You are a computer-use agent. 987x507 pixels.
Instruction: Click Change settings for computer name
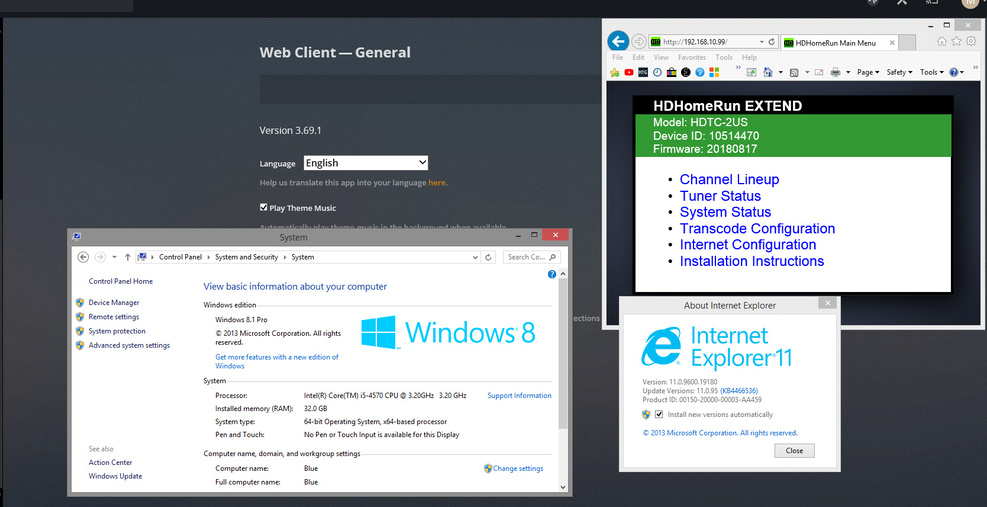[517, 469]
